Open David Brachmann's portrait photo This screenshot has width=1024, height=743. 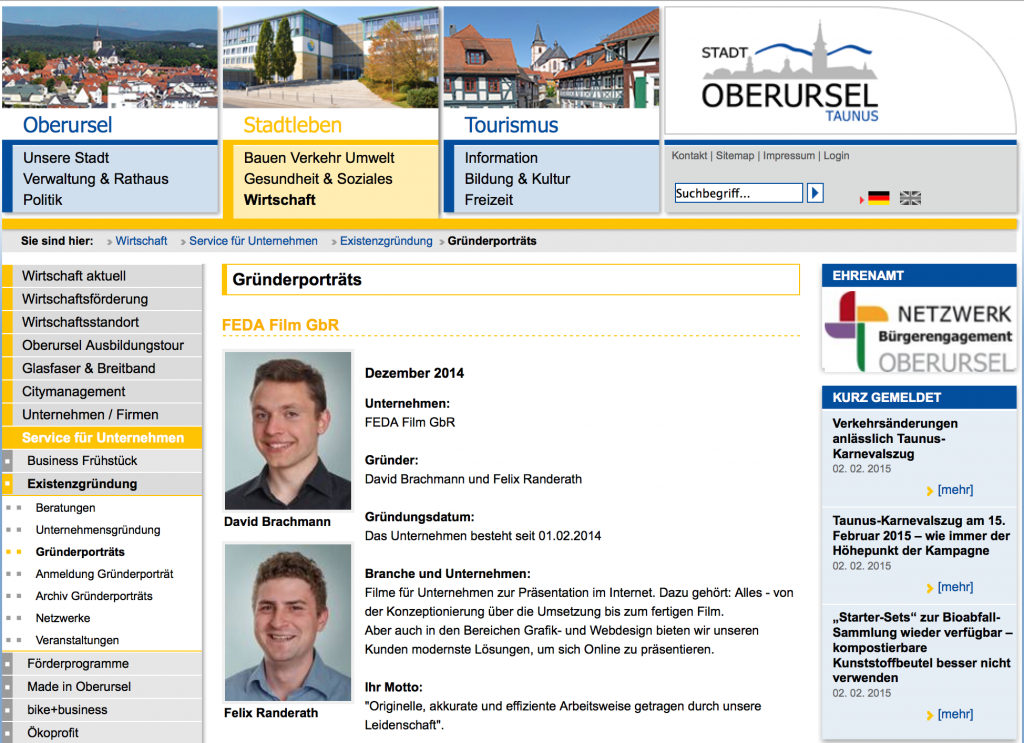coord(288,431)
